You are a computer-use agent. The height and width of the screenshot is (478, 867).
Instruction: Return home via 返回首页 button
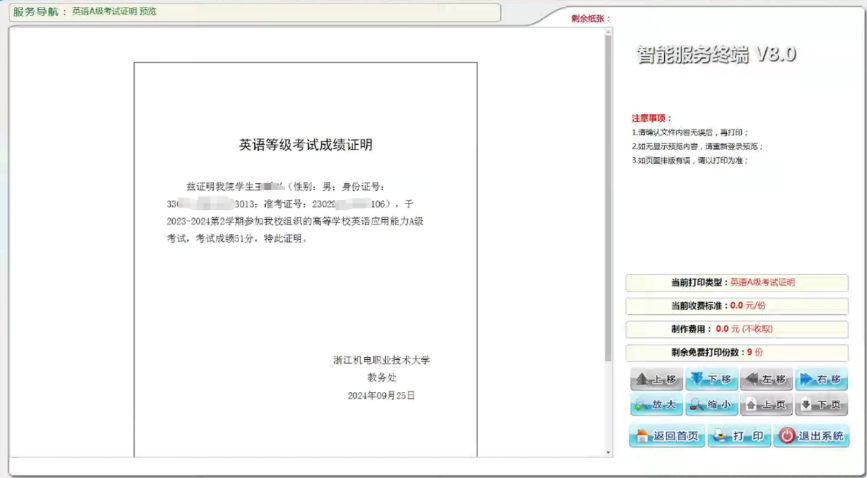665,437
